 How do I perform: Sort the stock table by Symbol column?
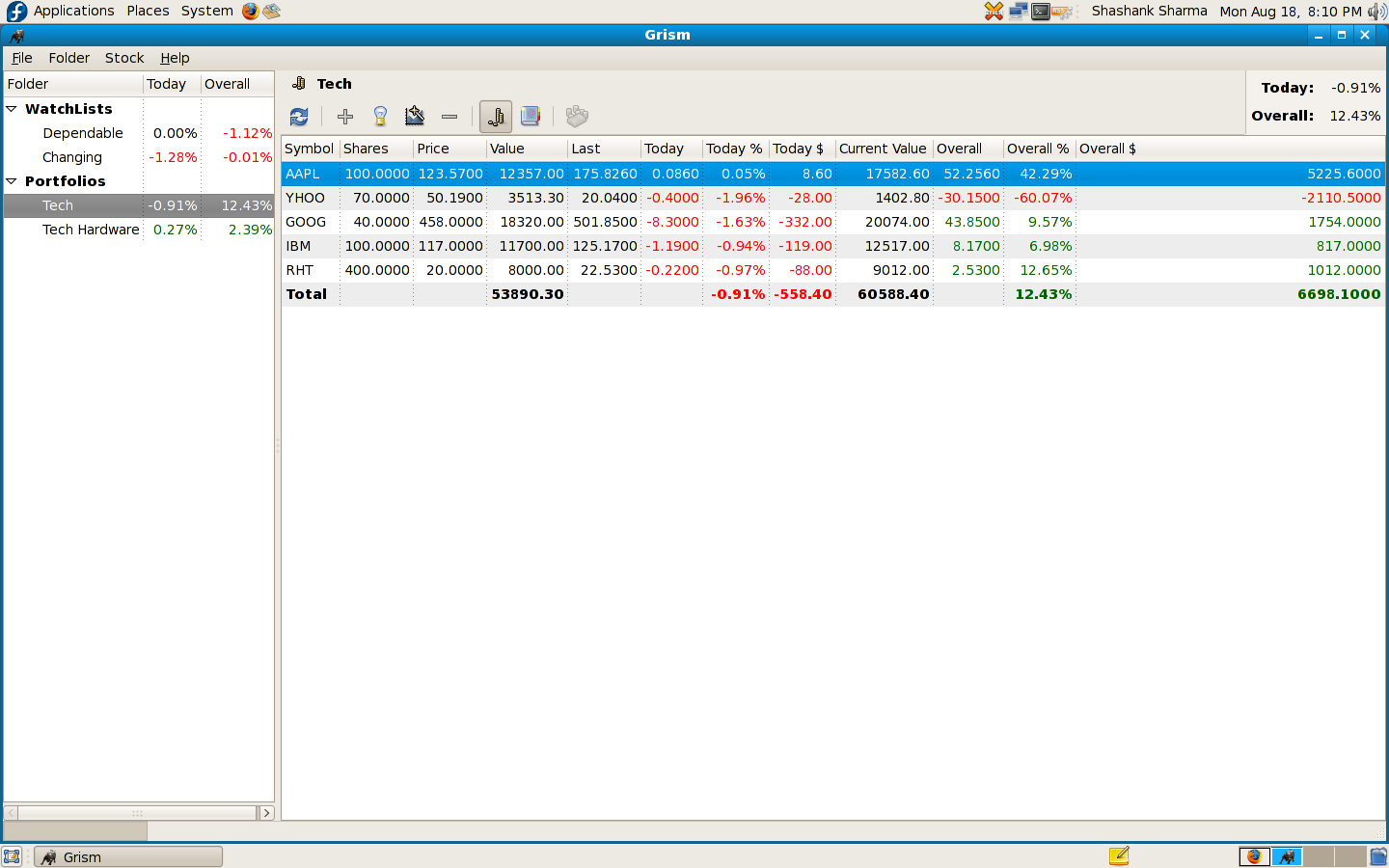pyautogui.click(x=311, y=149)
